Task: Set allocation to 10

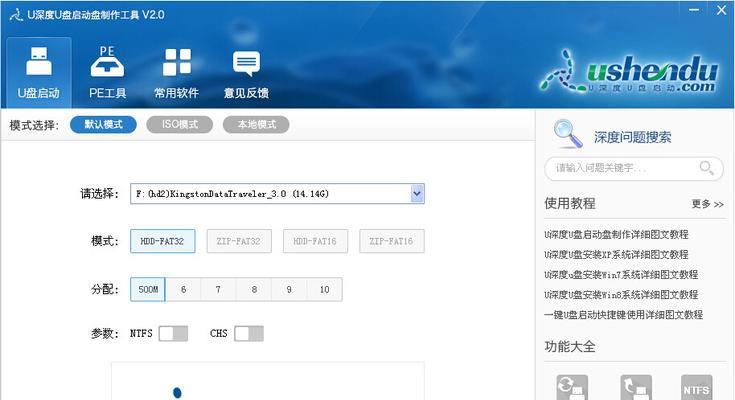Action: (324, 289)
